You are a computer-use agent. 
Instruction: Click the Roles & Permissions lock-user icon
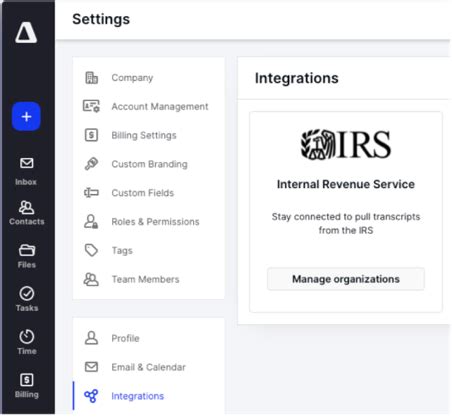[91, 221]
